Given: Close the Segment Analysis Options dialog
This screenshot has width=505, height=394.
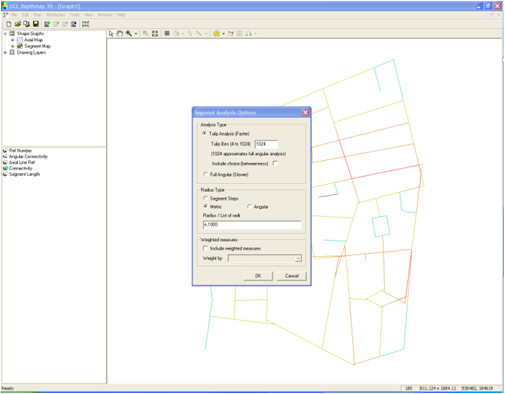Looking at the screenshot, I should [x=305, y=113].
